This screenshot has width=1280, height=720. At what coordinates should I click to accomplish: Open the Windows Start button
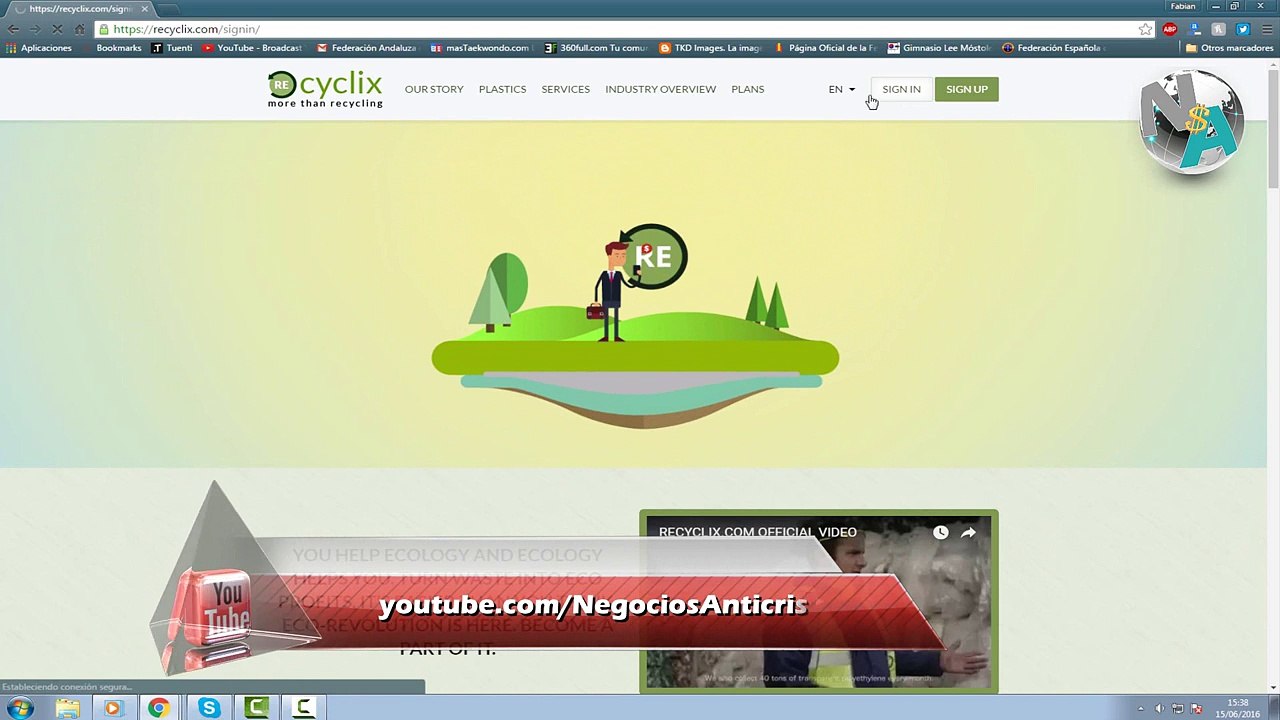pyautogui.click(x=20, y=708)
